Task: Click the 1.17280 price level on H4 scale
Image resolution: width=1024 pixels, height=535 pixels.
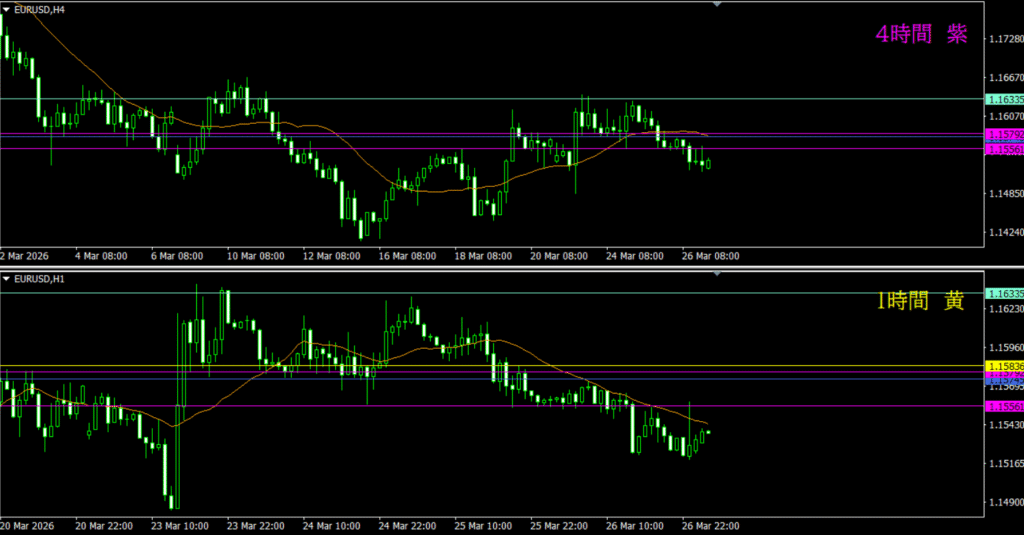Action: [x=1005, y=39]
